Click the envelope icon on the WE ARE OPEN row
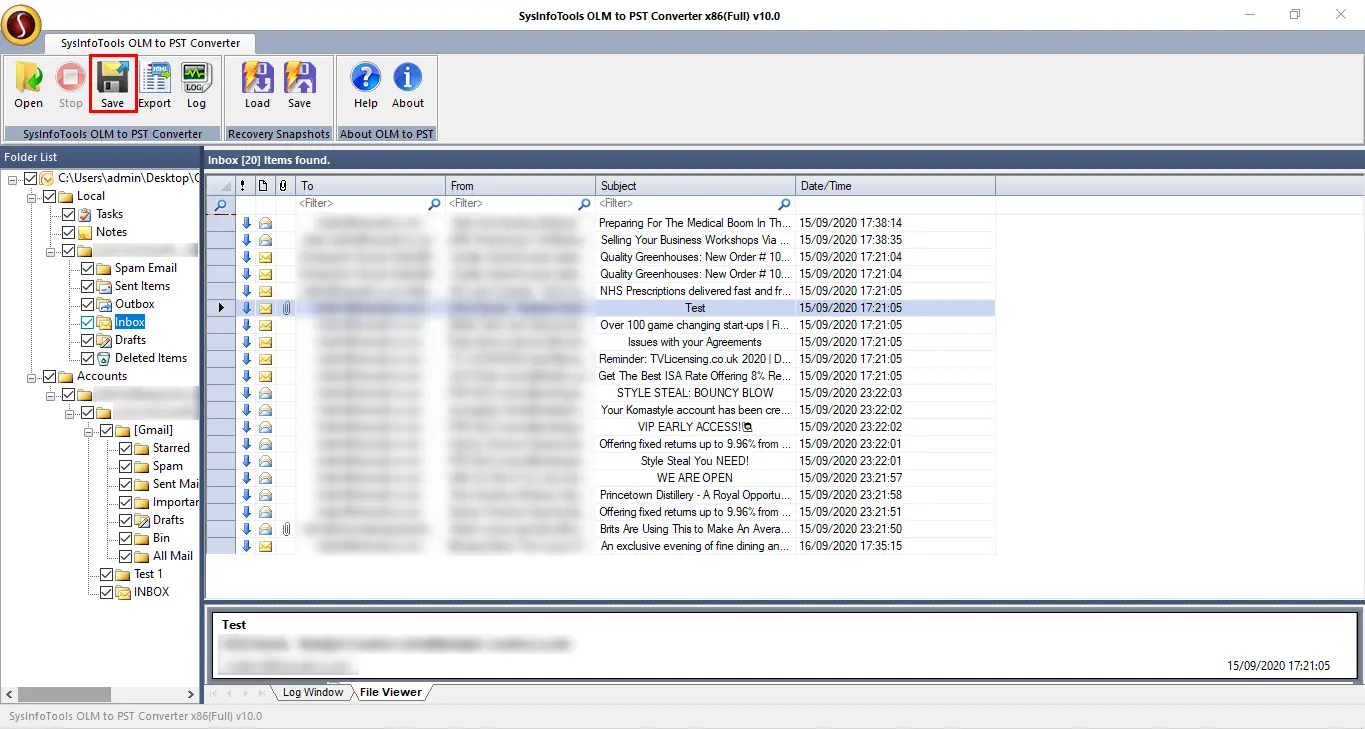The width and height of the screenshot is (1365, 729). click(x=265, y=478)
